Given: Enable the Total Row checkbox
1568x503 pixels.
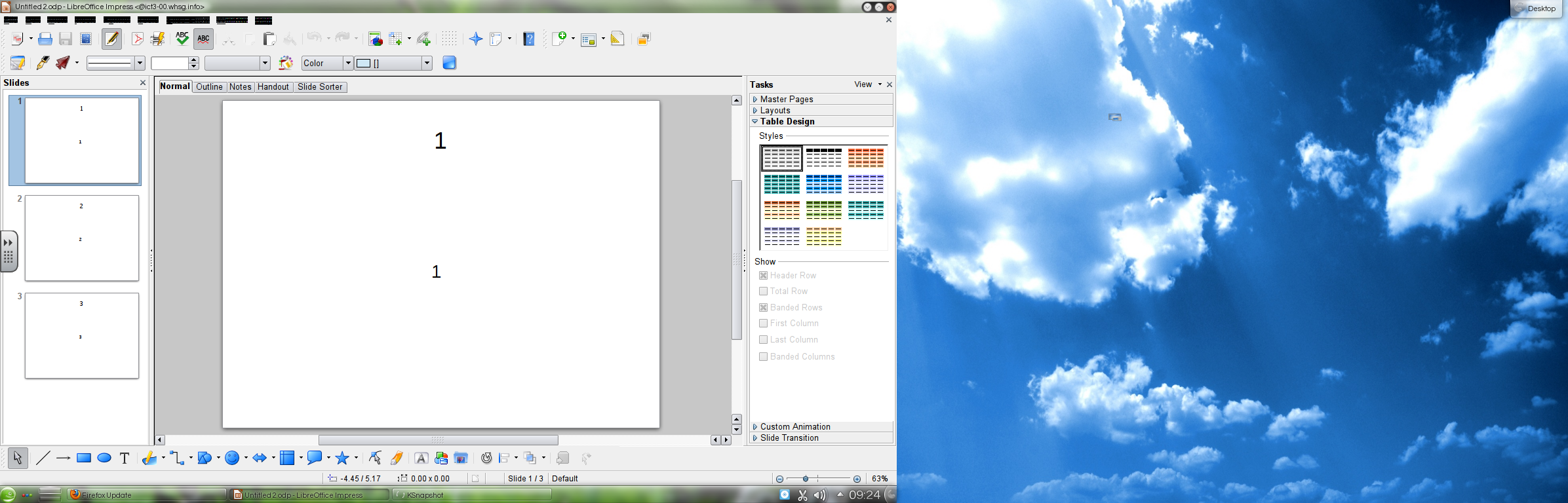Looking at the screenshot, I should [763, 291].
